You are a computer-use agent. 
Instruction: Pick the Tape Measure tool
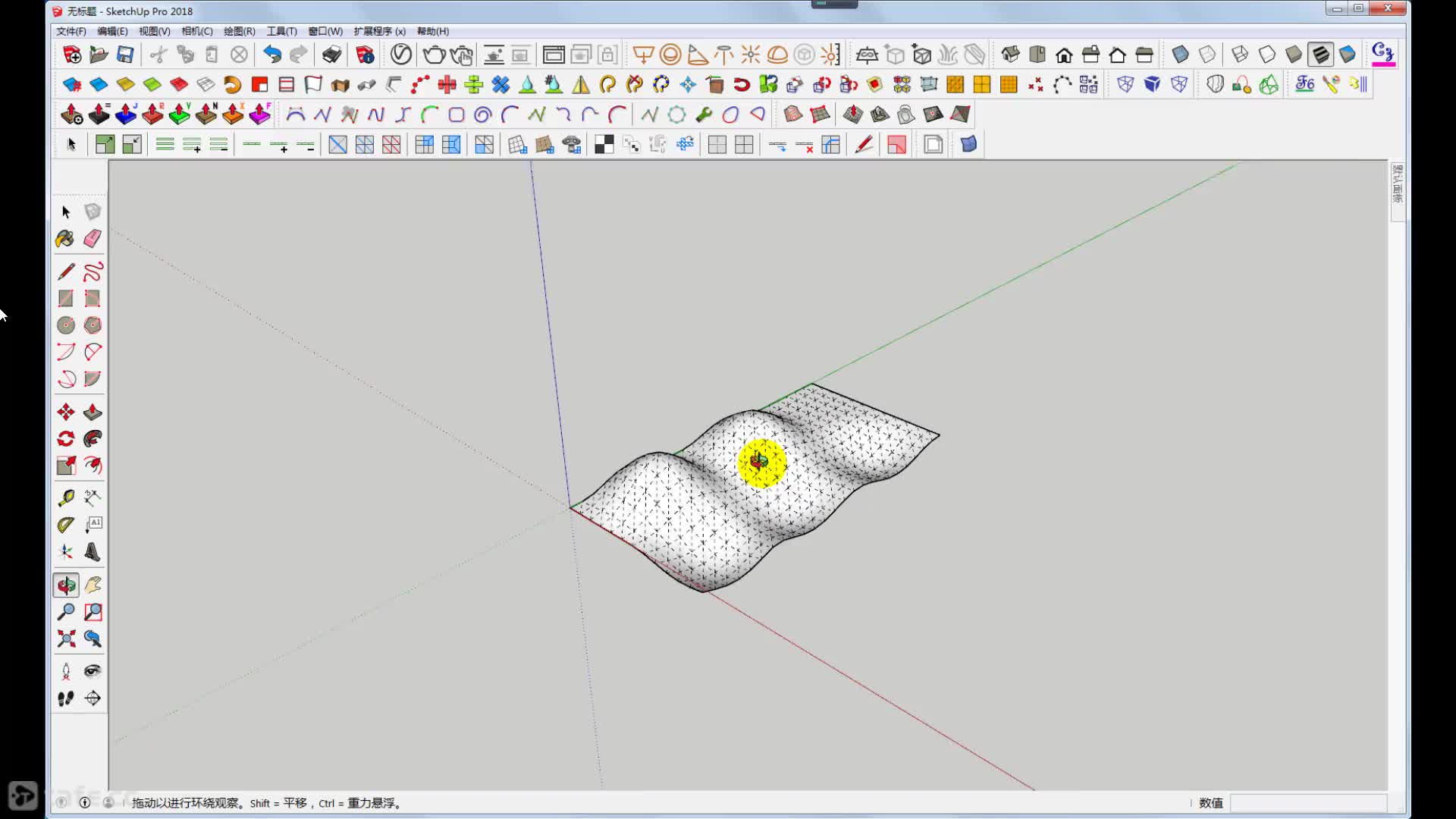tap(66, 498)
